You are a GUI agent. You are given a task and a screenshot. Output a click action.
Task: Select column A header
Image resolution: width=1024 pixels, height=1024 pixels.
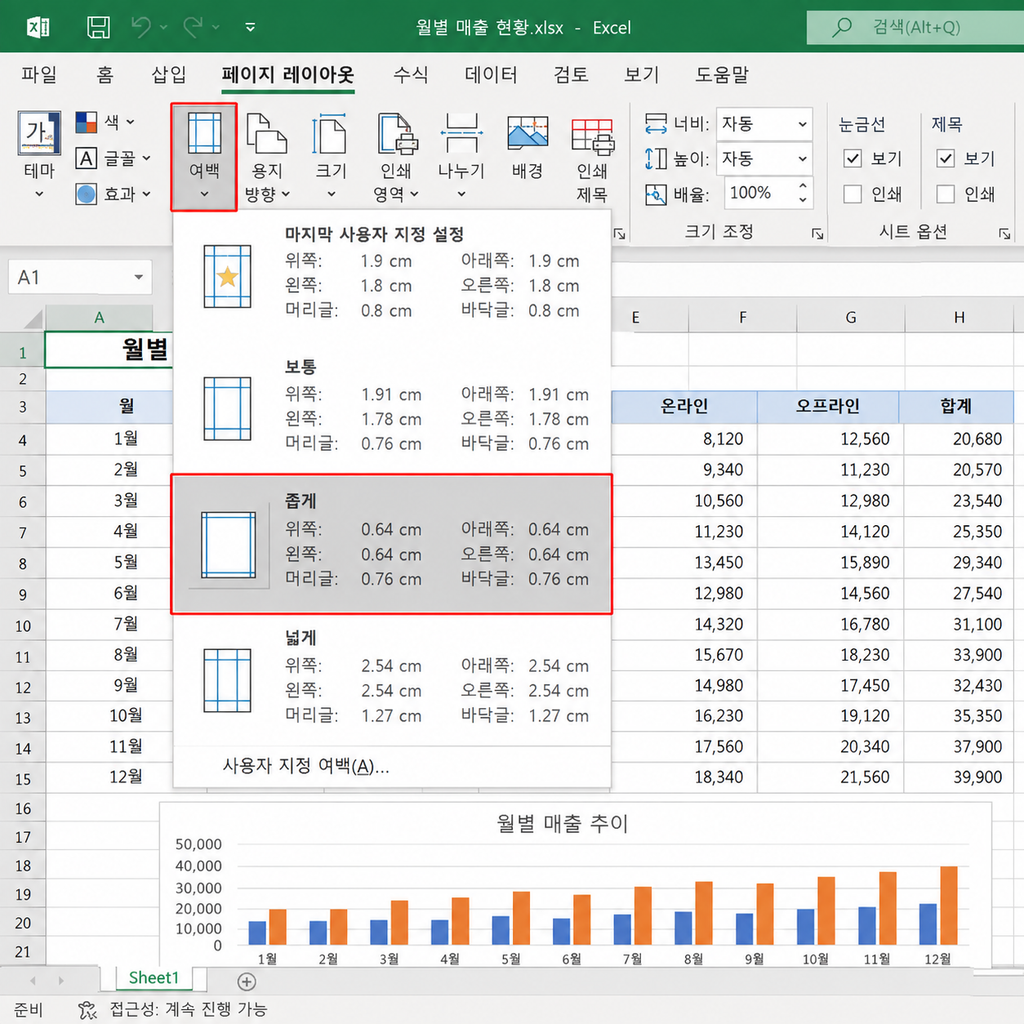pyautogui.click(x=99, y=318)
